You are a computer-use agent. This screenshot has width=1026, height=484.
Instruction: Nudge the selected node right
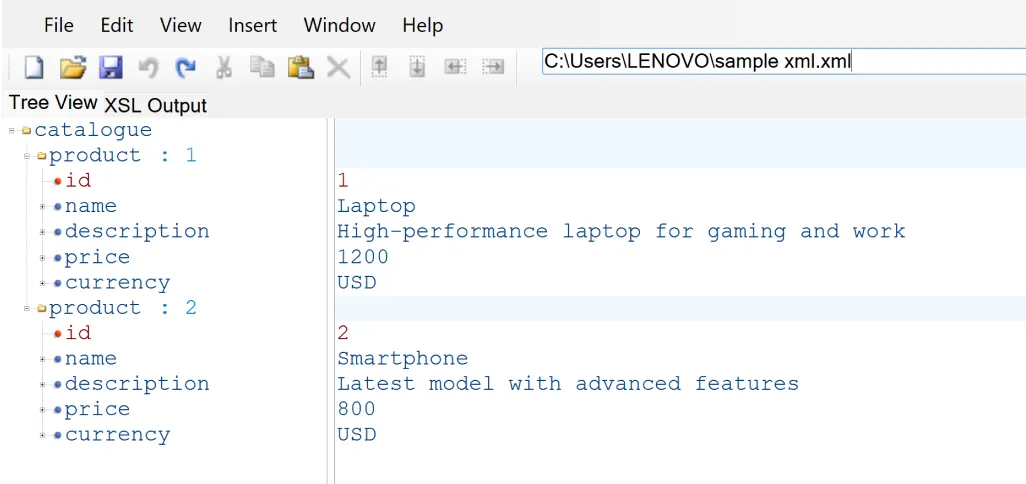[x=493, y=67]
